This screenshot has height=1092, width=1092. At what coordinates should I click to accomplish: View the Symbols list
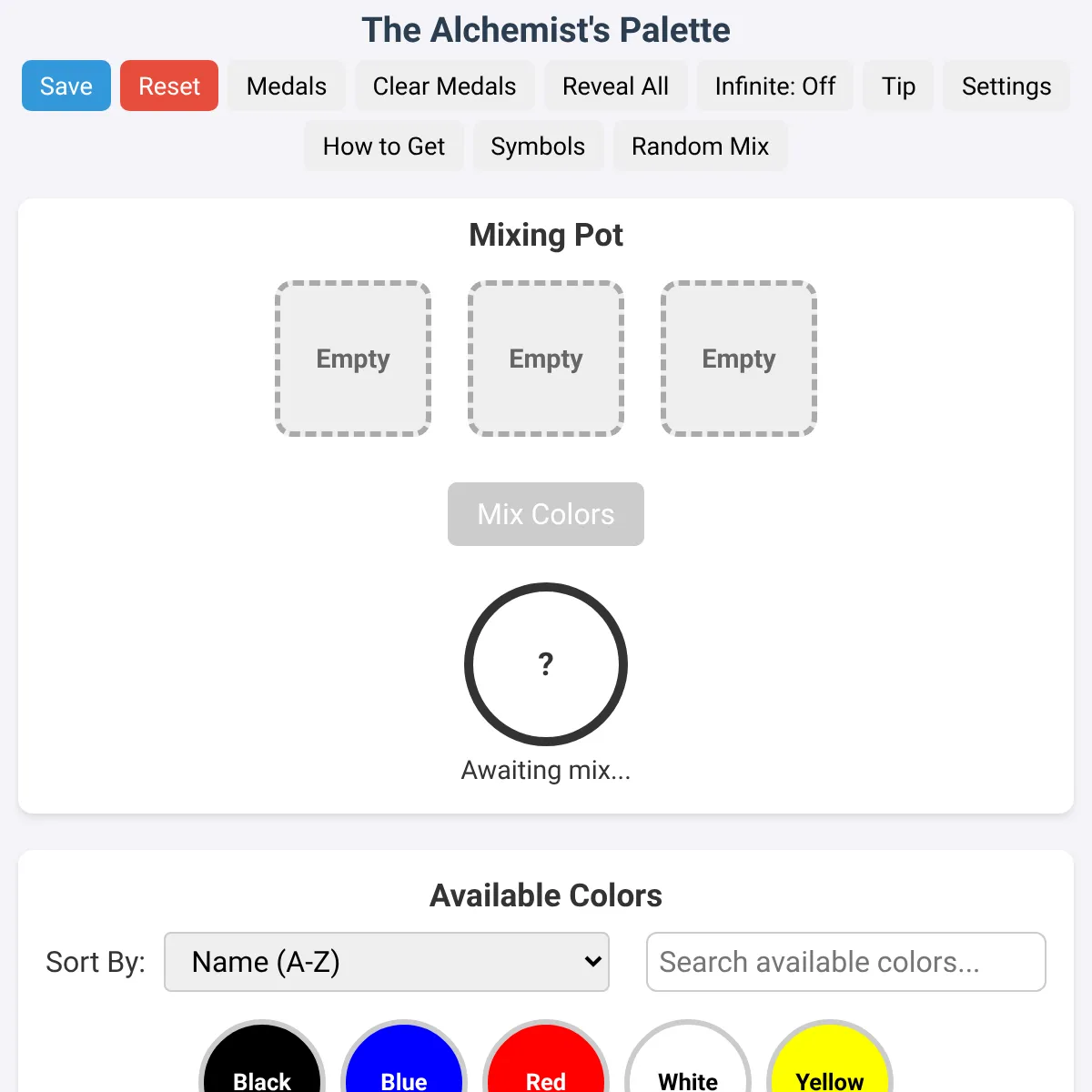tap(538, 146)
